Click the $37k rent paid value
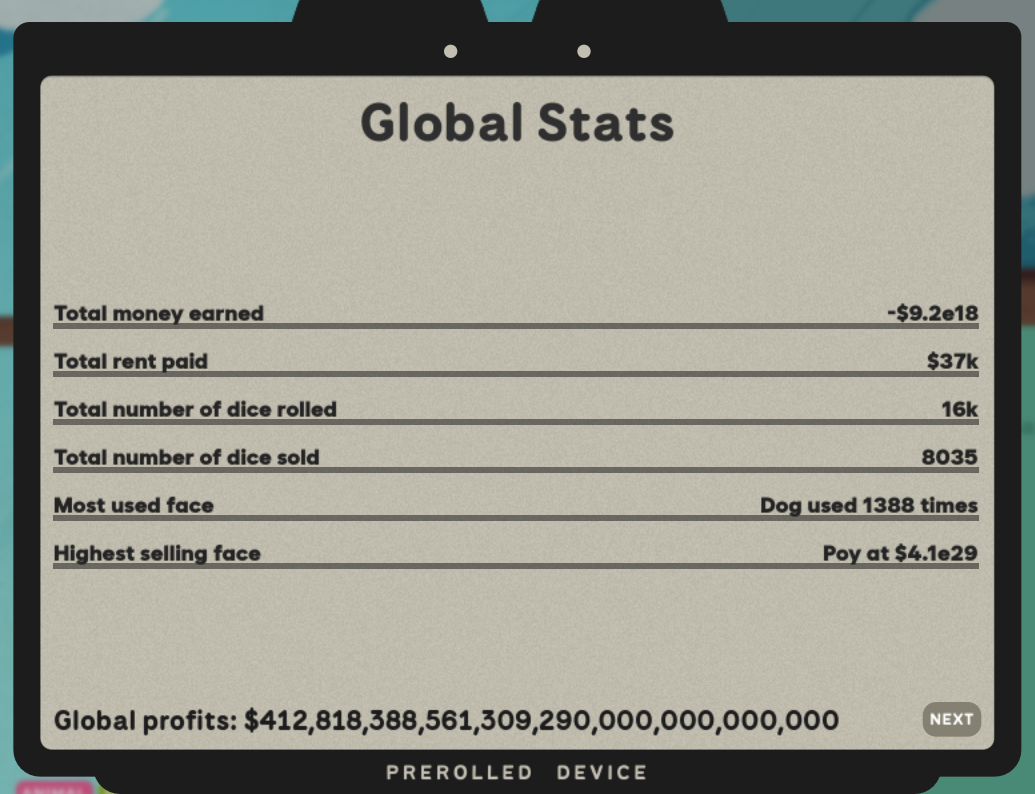 (952, 361)
